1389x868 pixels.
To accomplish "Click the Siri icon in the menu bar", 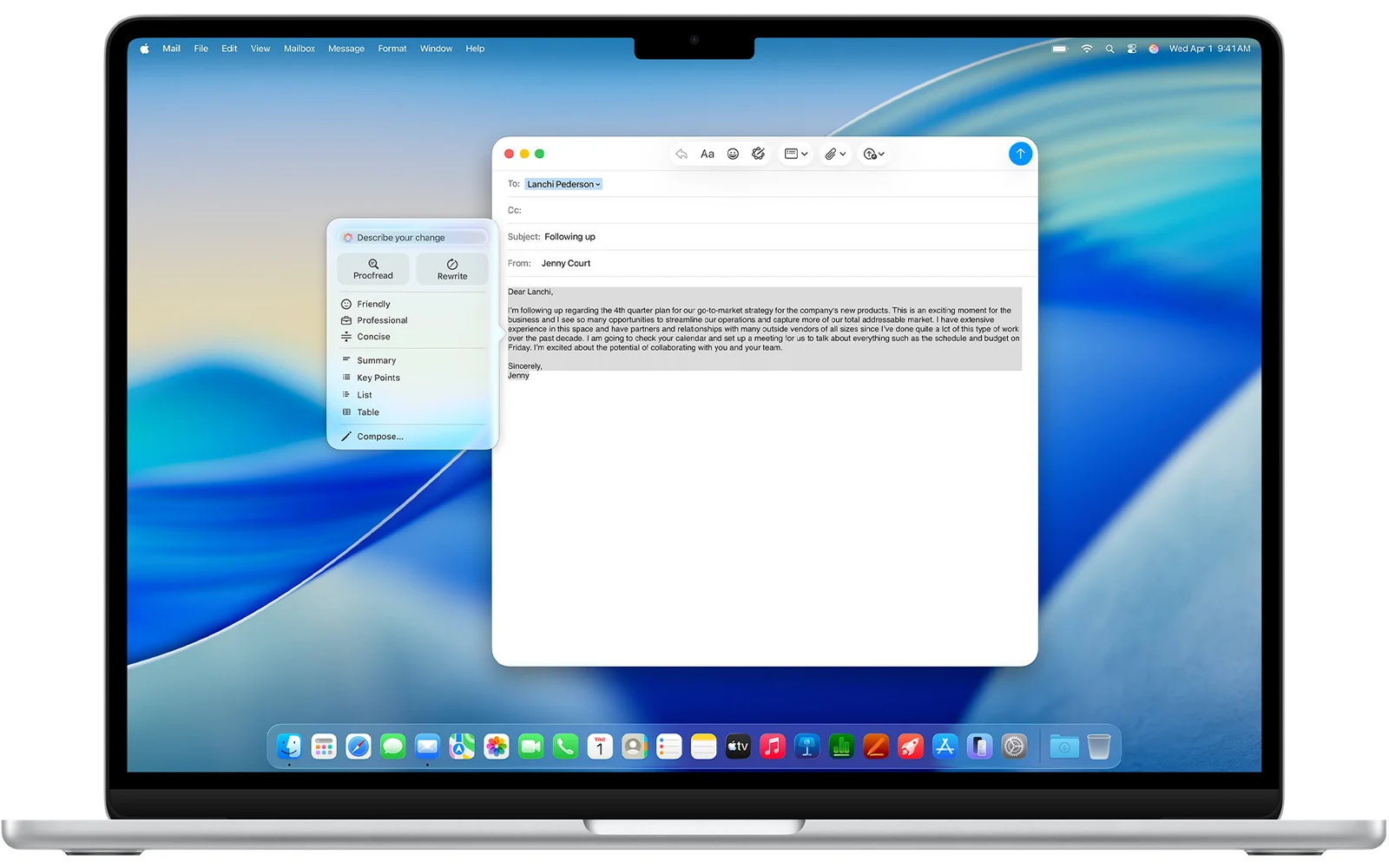I will [1153, 49].
